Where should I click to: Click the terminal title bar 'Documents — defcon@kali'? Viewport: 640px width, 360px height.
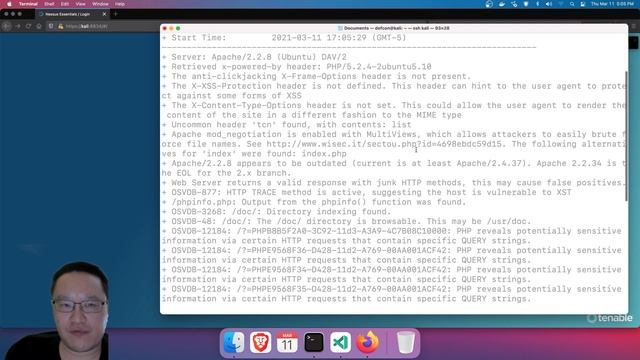394,28
